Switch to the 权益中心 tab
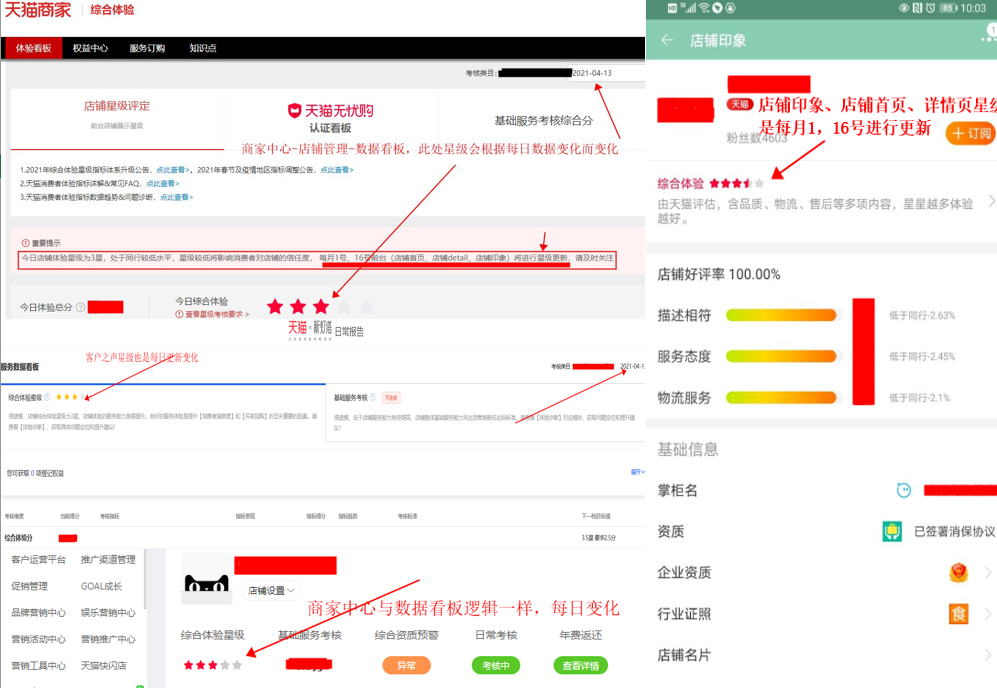 coord(90,48)
